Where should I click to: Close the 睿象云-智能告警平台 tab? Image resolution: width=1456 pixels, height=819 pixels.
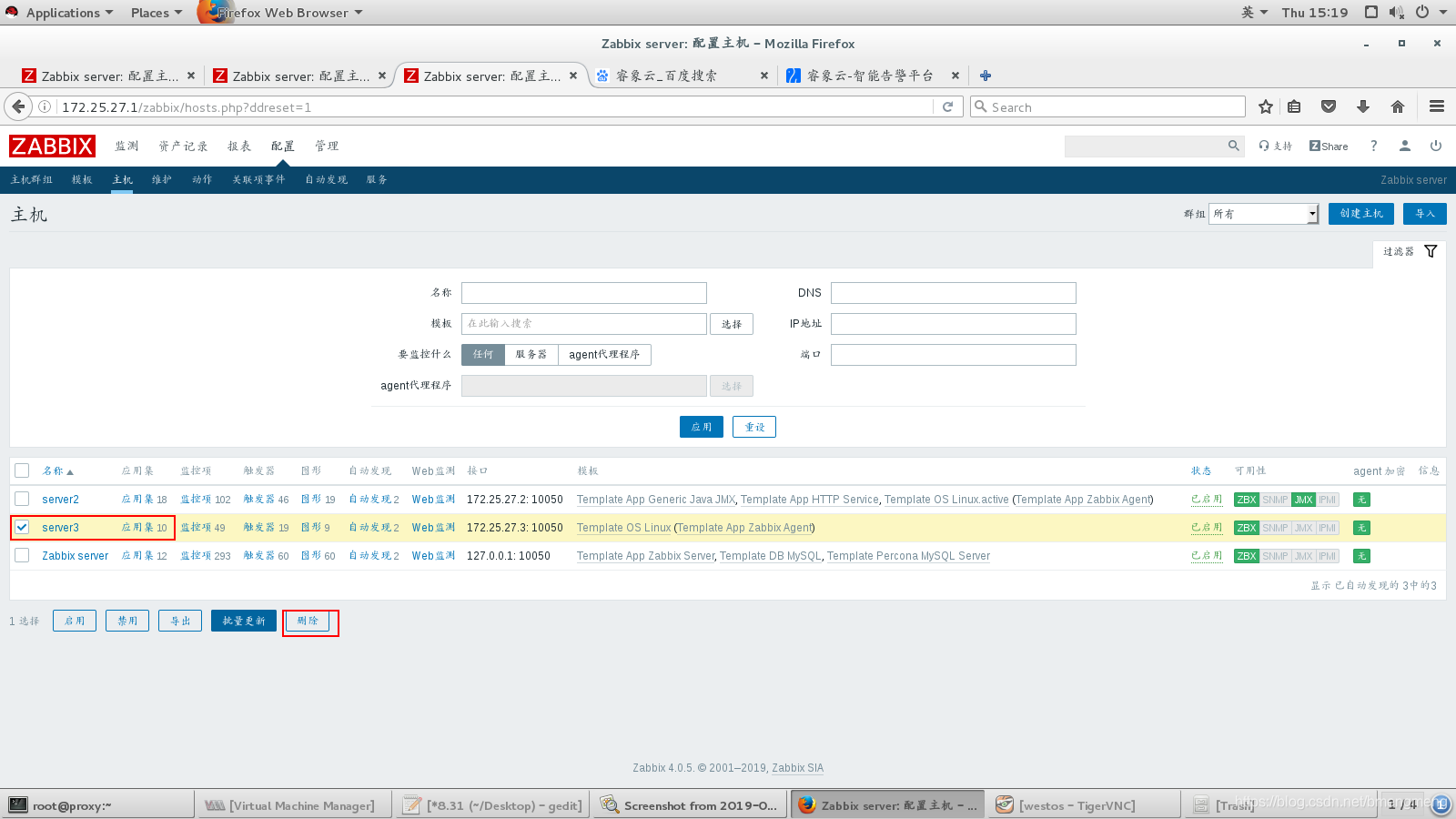[x=955, y=76]
